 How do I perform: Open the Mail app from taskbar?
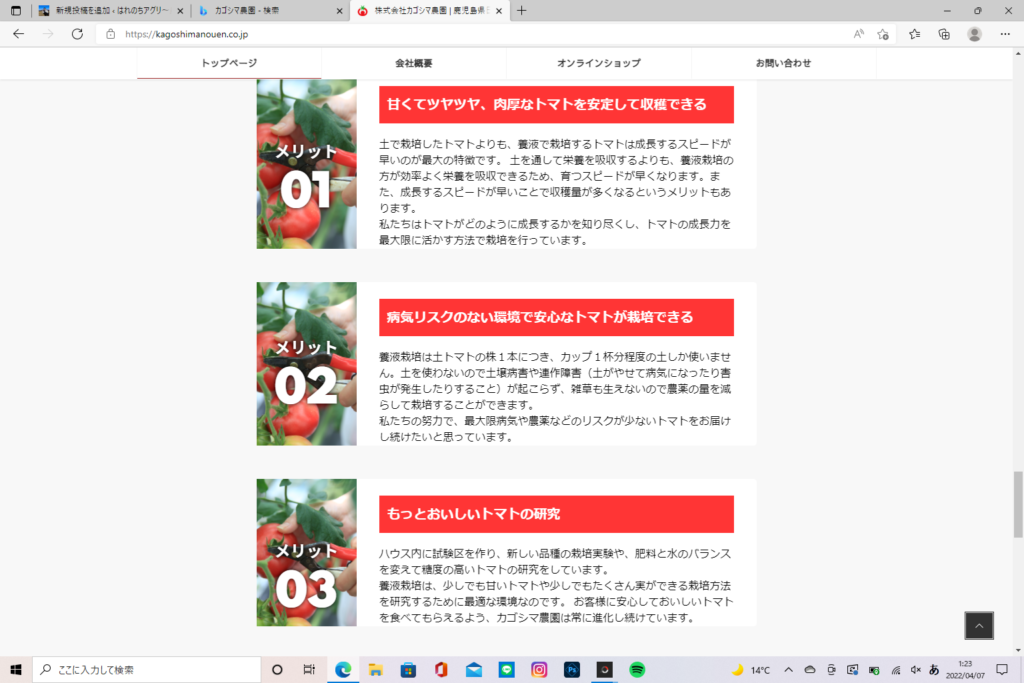(x=473, y=669)
